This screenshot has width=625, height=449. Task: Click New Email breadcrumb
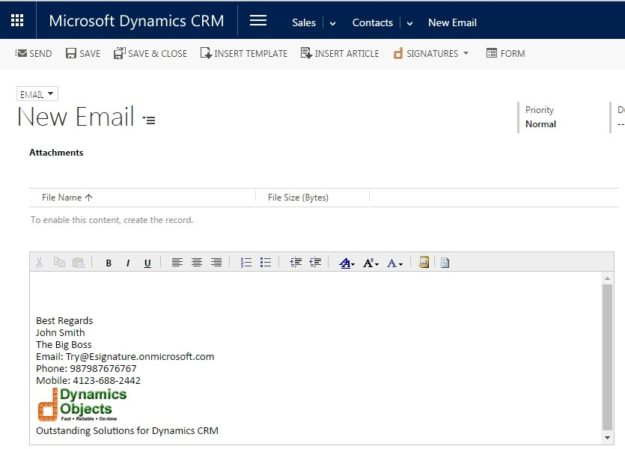(x=452, y=23)
